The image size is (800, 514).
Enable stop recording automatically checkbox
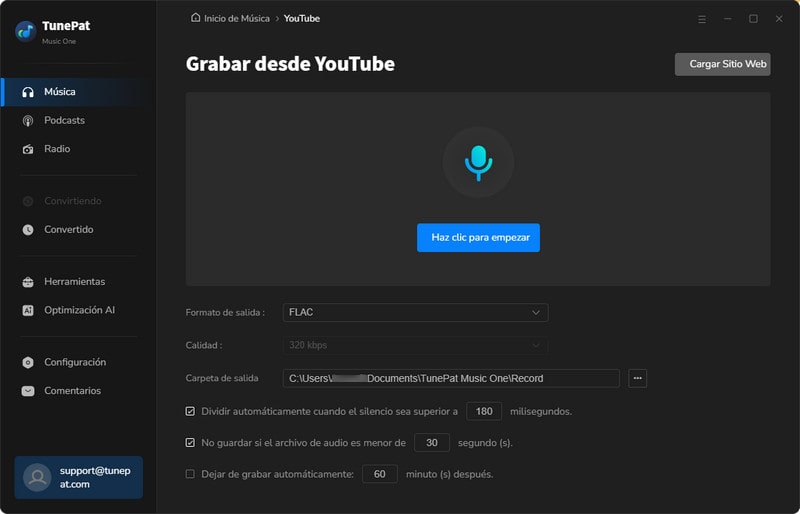coord(190,474)
